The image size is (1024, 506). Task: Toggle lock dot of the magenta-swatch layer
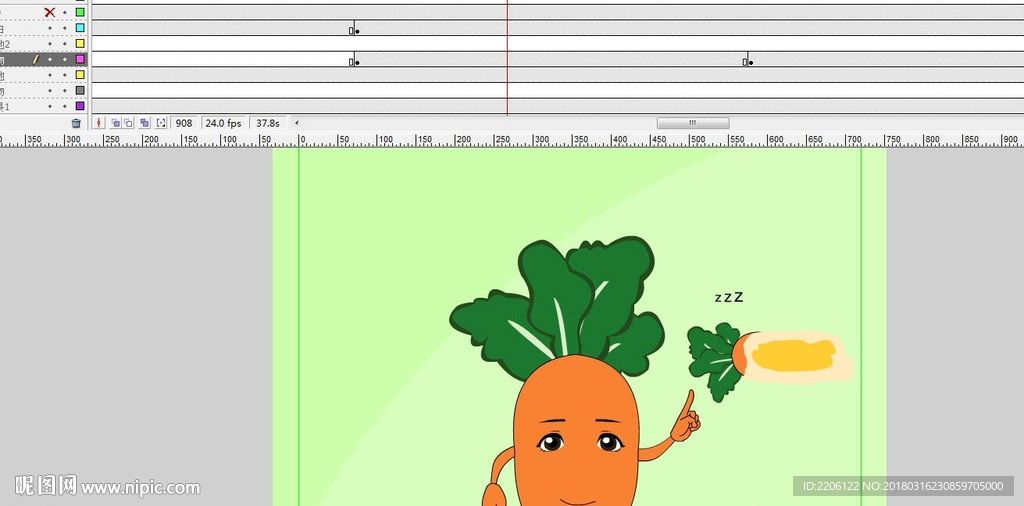point(65,59)
